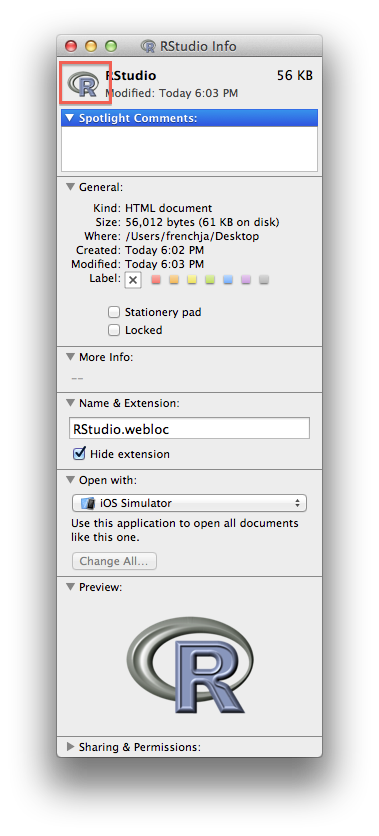Screen dimensions: 379x836
Task: Close the RStudio Info window
Action: tap(71, 46)
